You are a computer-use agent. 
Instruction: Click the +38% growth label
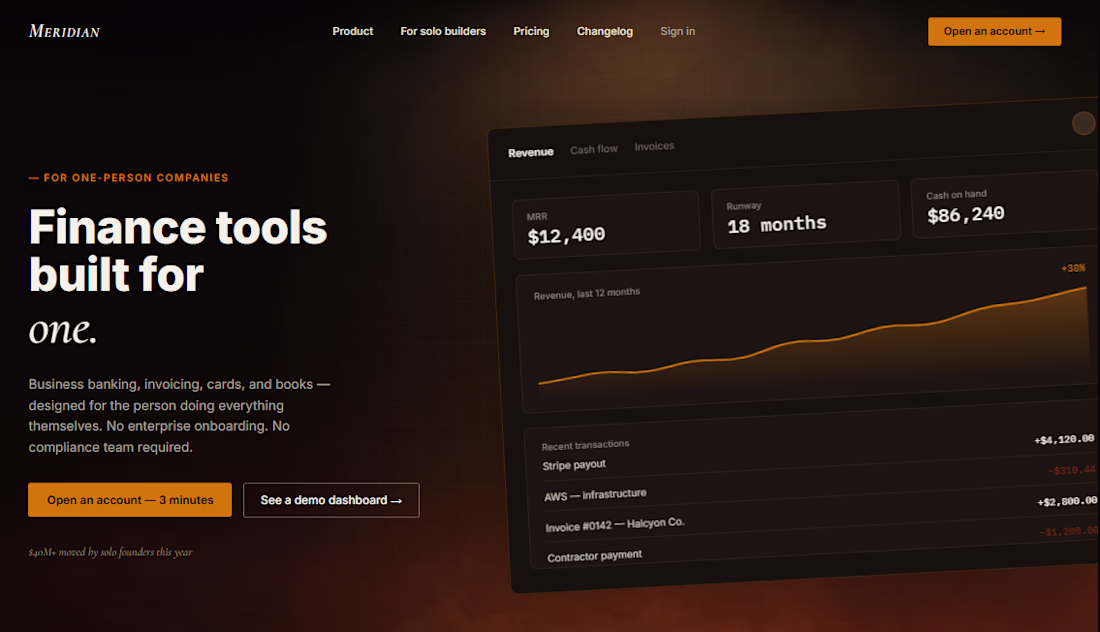1073,268
